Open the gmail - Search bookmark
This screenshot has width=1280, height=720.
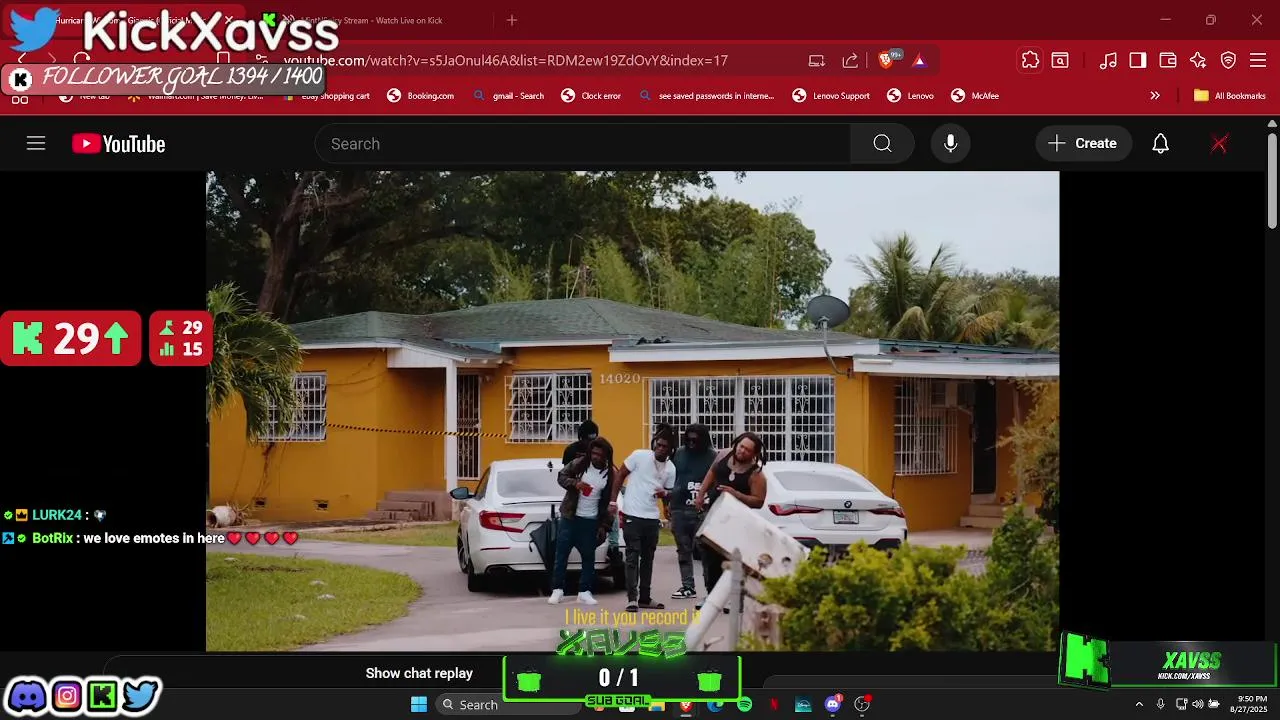[x=508, y=96]
